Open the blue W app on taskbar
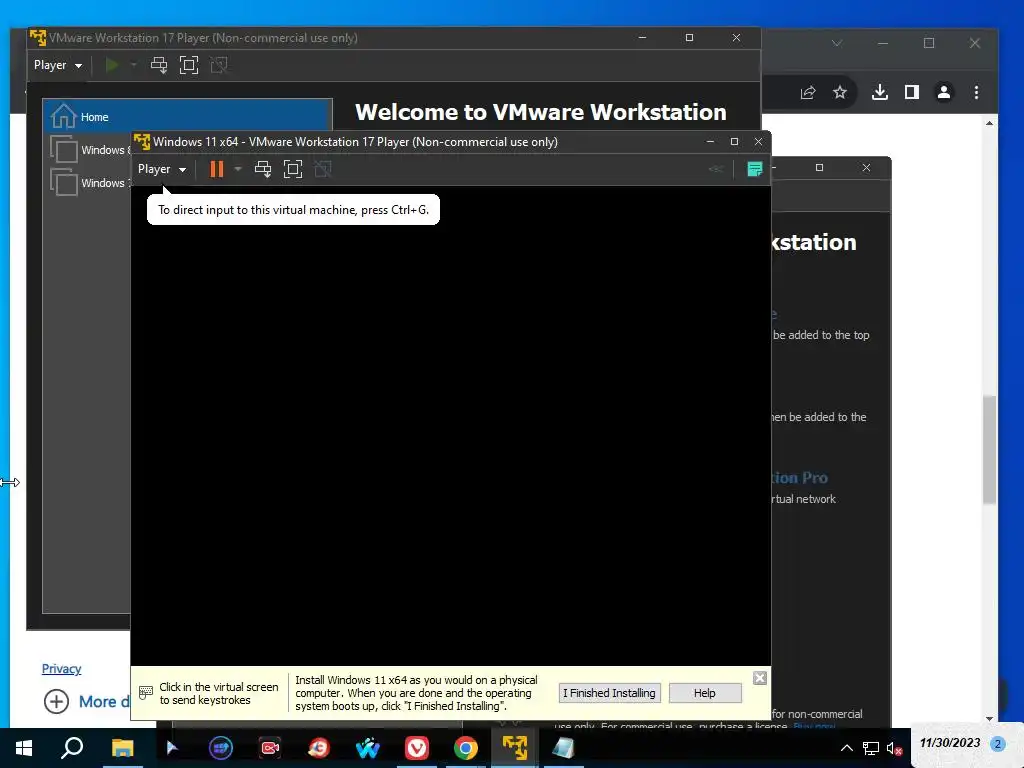This screenshot has width=1024, height=768. [x=368, y=748]
